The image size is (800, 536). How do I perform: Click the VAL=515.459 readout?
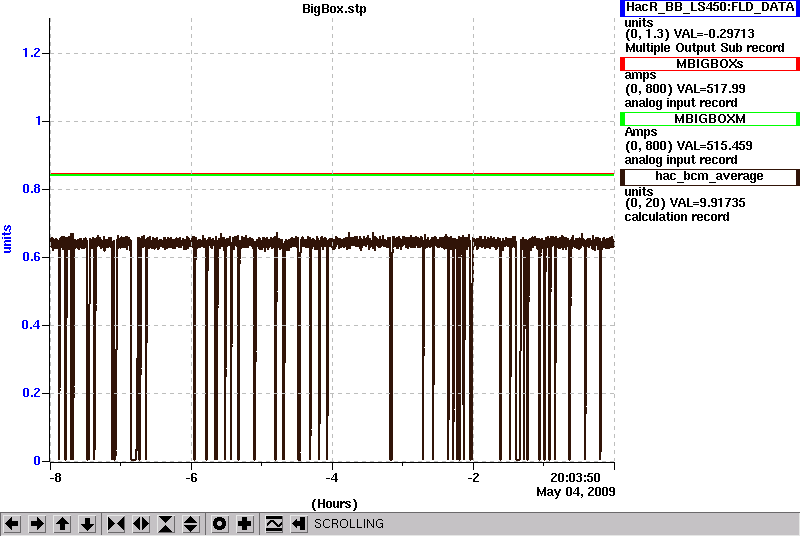(714, 146)
